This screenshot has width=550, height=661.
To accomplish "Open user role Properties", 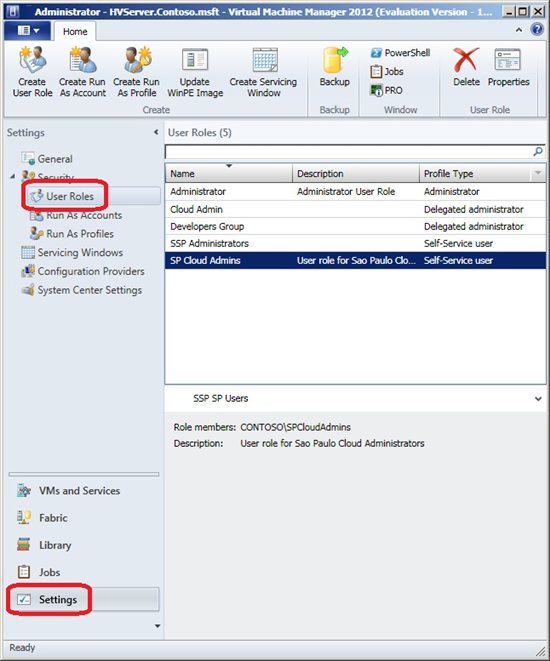I will [x=508, y=67].
